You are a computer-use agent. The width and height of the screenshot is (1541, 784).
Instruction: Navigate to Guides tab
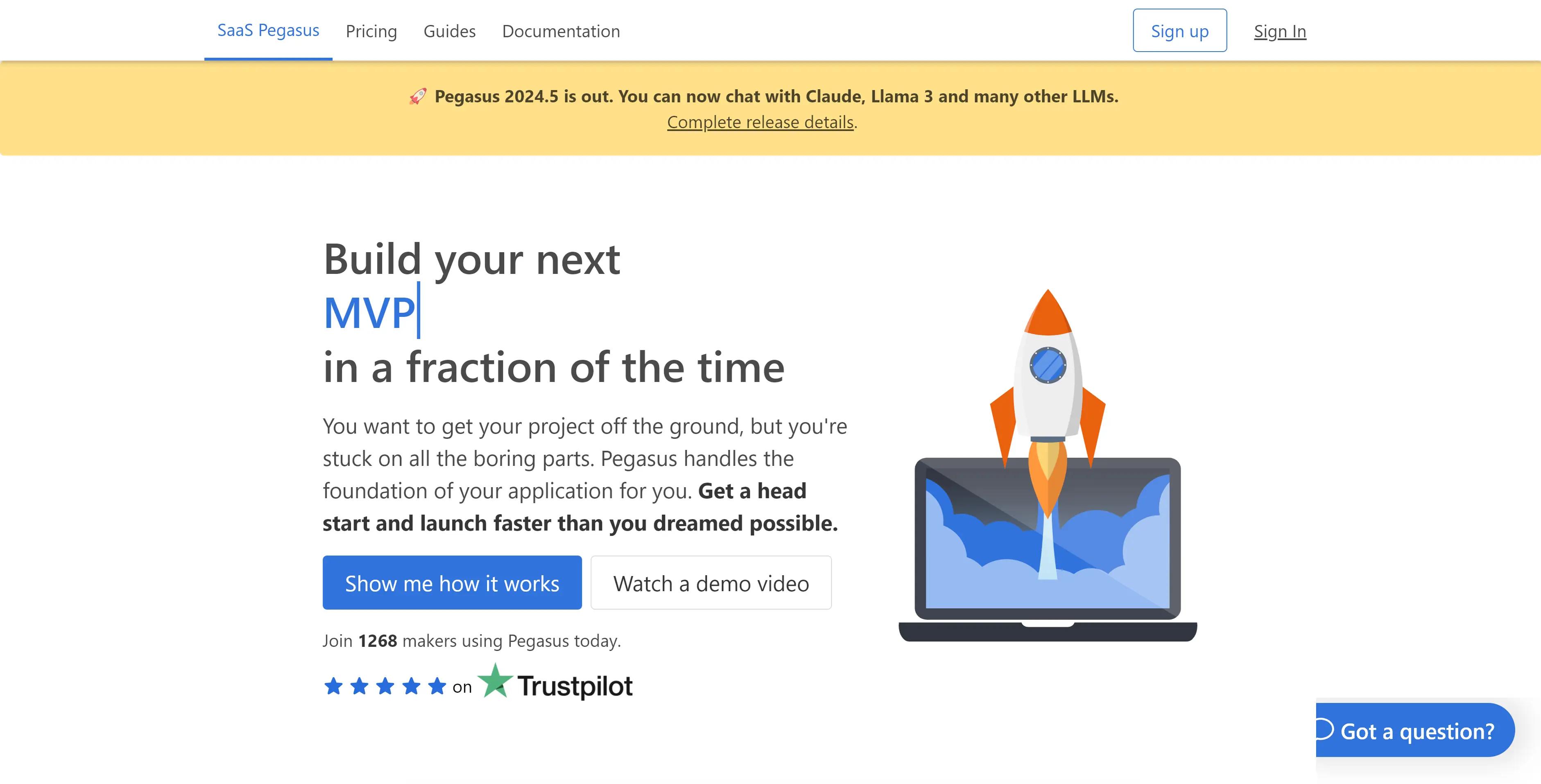pos(449,30)
